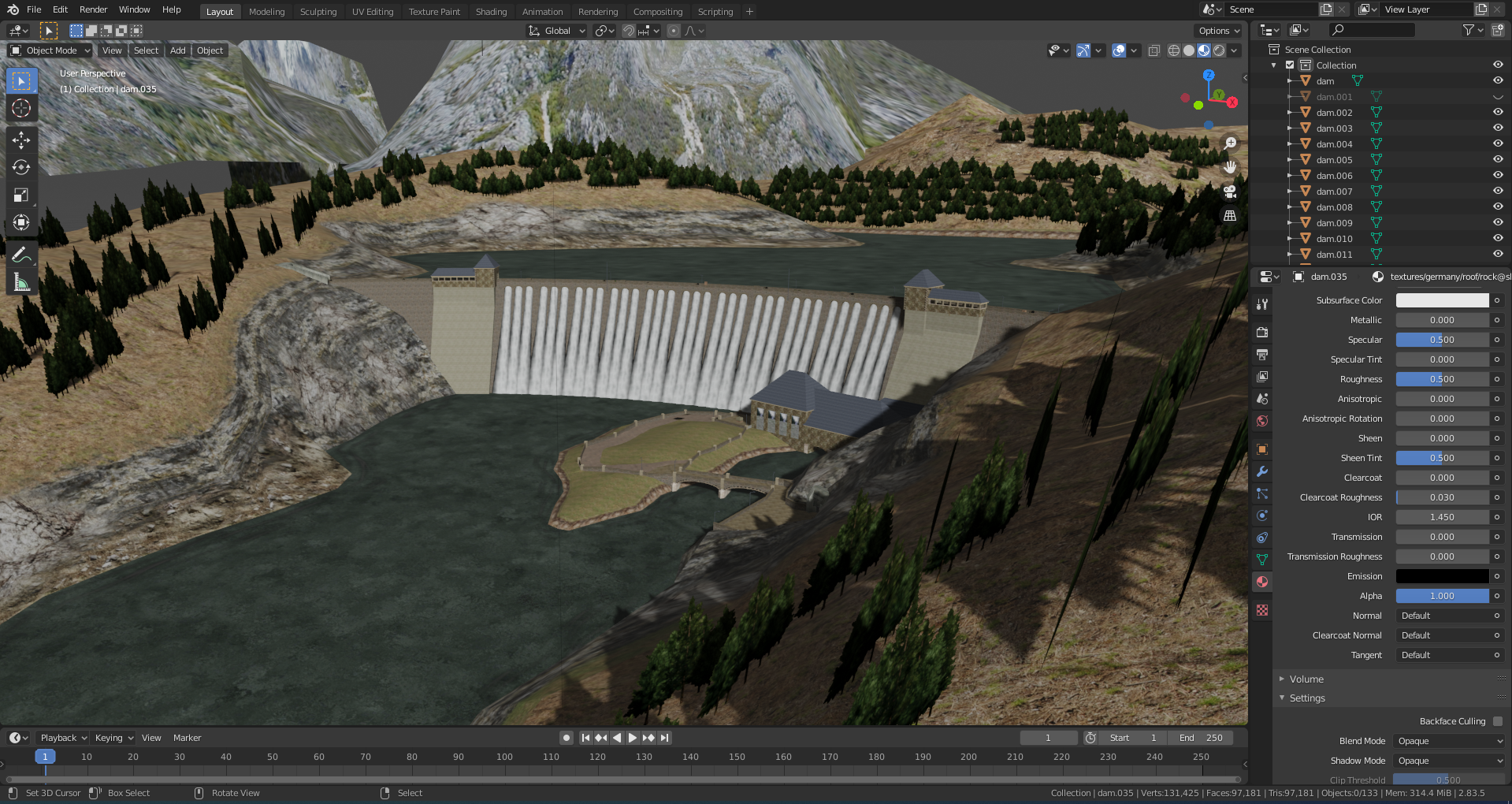Open the Shadow Mode dropdown
Screen dimensions: 1512x804
(1450, 761)
